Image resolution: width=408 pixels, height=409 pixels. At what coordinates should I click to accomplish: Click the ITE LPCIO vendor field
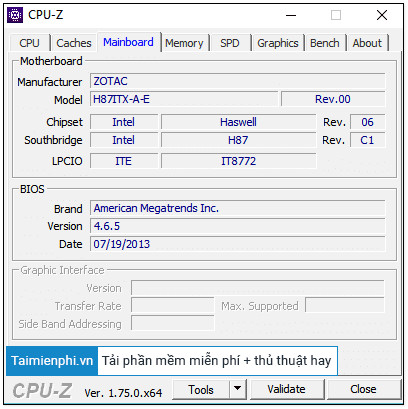[124, 161]
